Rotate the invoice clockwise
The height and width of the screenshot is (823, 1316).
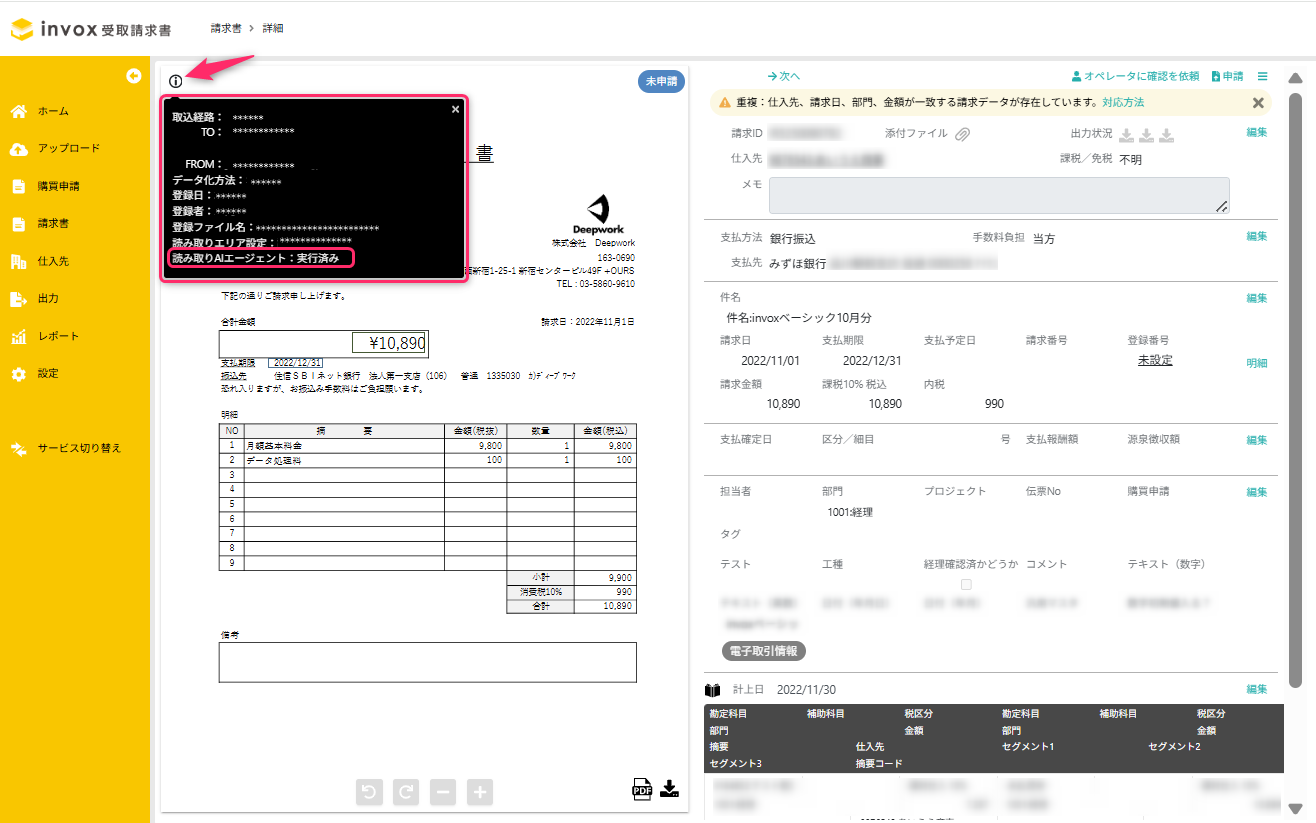406,792
